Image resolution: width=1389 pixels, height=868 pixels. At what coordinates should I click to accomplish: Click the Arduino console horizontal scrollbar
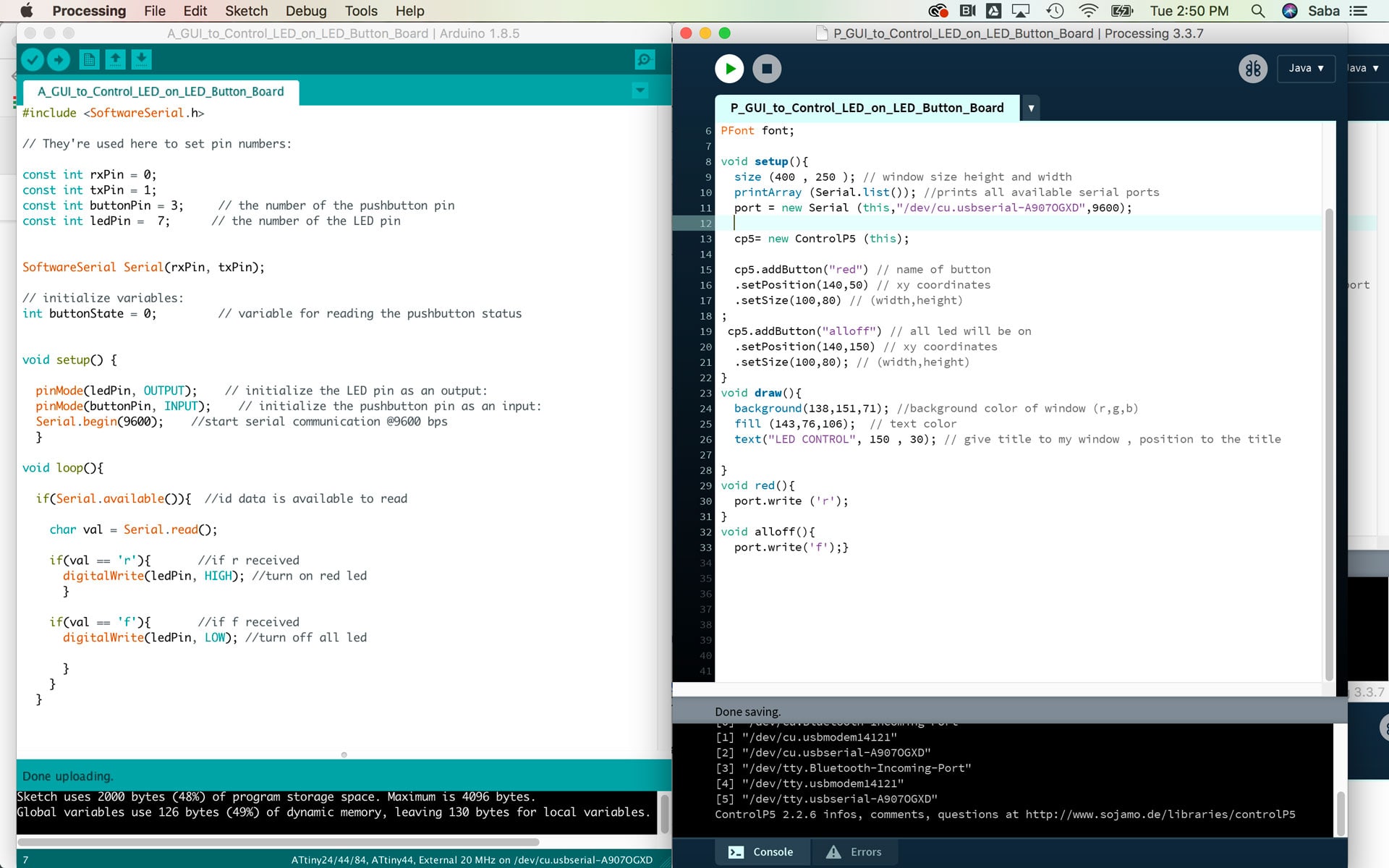278,842
